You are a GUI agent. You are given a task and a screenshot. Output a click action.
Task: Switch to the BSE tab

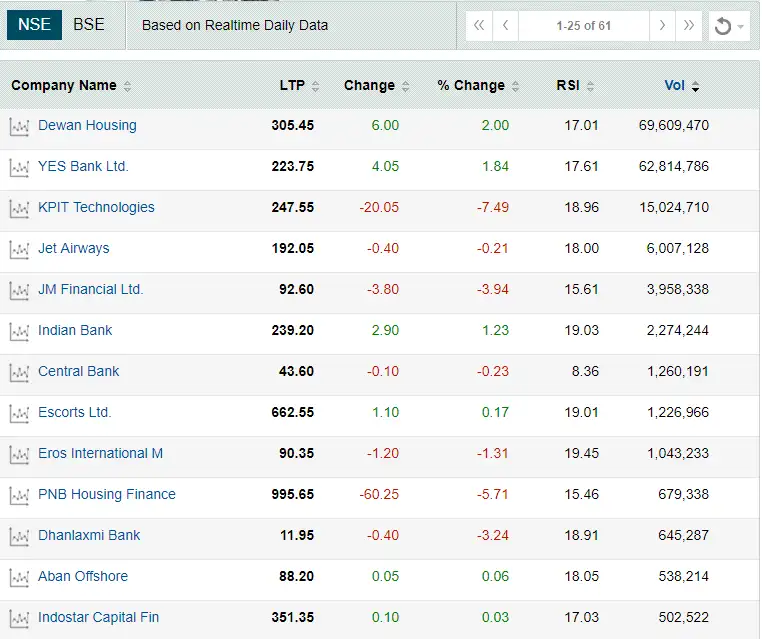(x=89, y=24)
